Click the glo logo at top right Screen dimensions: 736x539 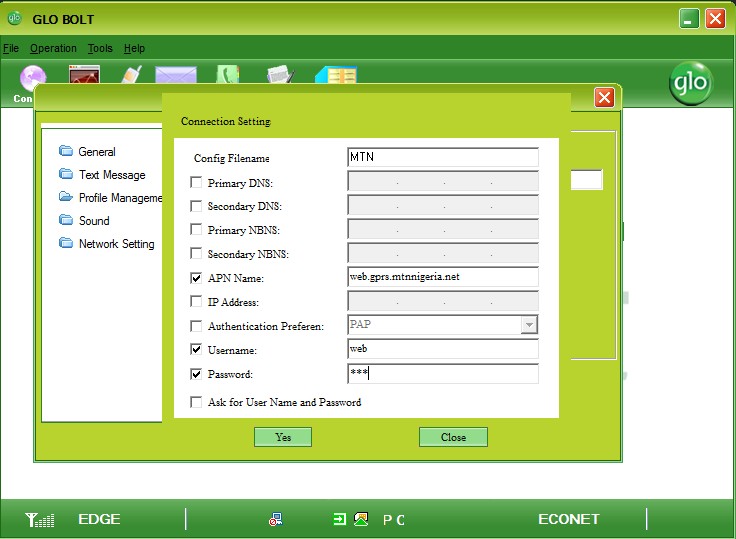pos(690,83)
